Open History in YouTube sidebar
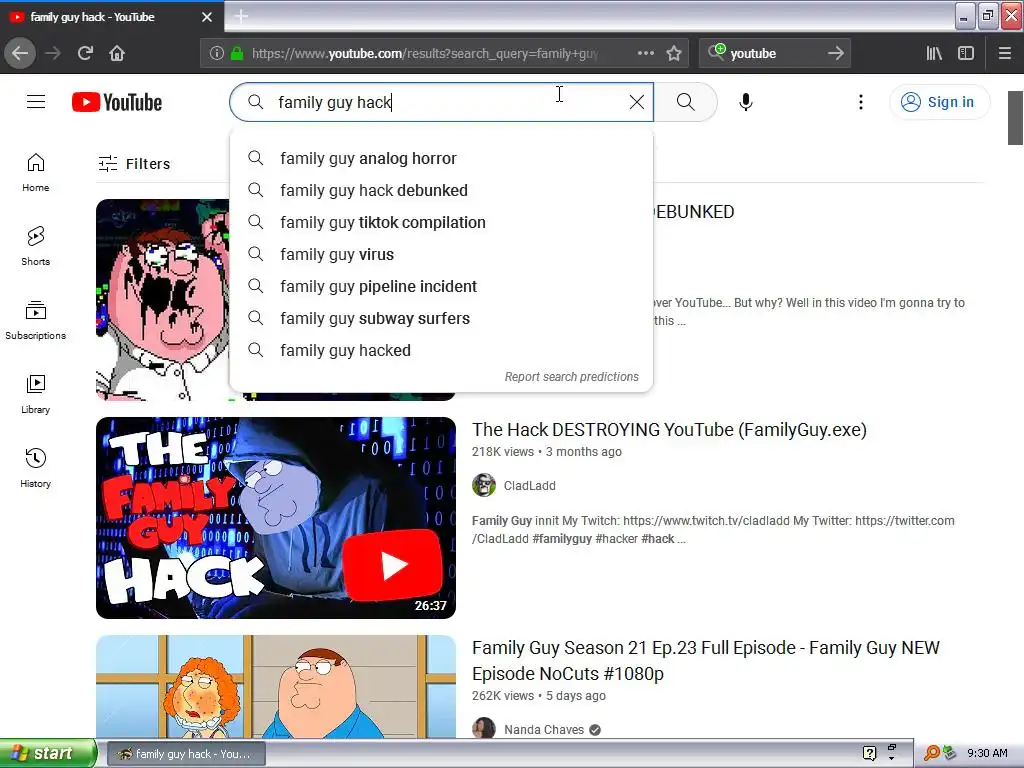This screenshot has height=768, width=1024. point(36,468)
